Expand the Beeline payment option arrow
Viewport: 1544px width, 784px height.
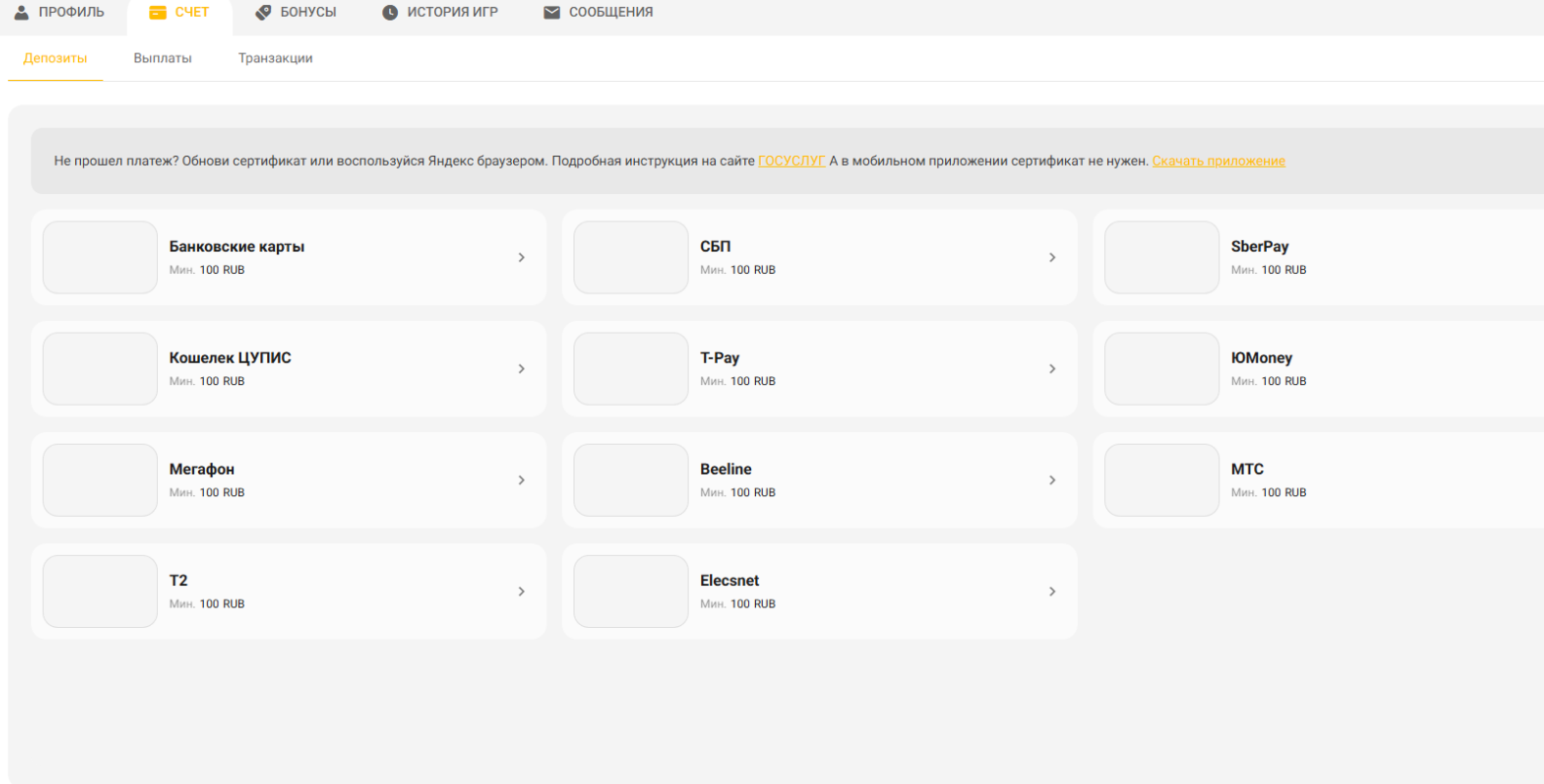pos(1052,480)
